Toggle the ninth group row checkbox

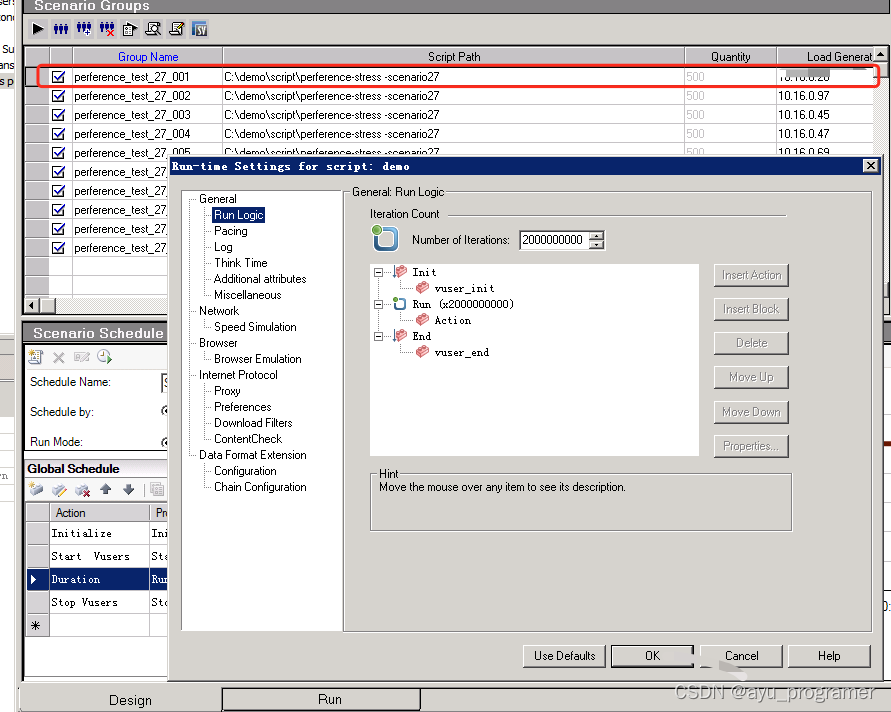tap(59, 228)
